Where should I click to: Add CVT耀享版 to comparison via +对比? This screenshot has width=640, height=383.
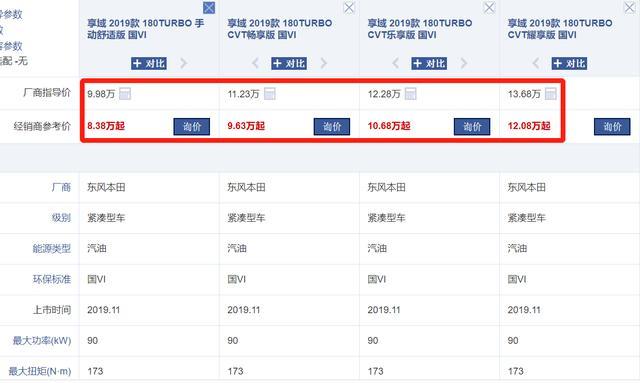[569, 63]
